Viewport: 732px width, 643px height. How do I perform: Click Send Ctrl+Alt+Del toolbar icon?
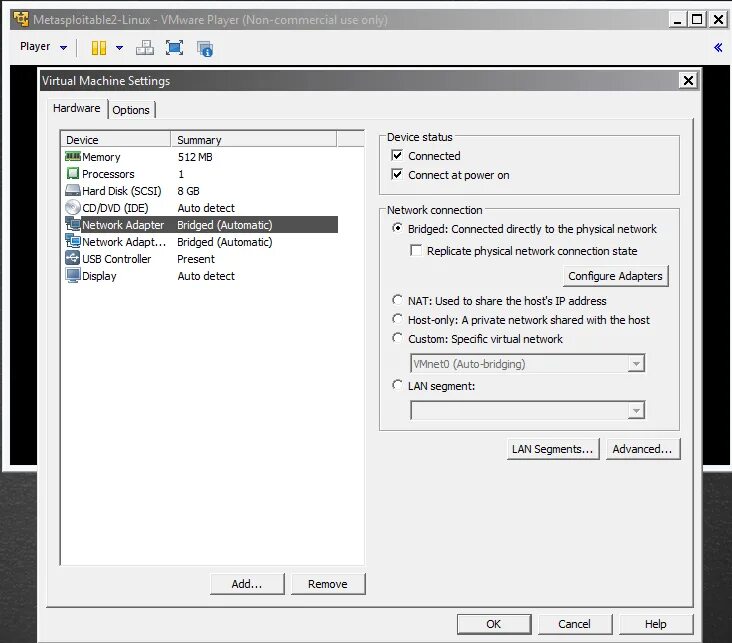[x=145, y=48]
